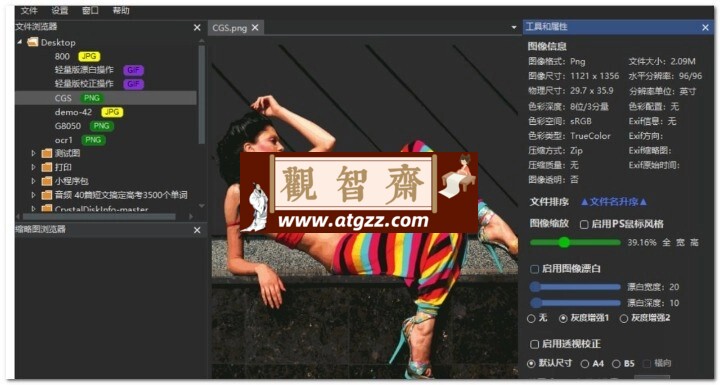
Task: Fit image height with 高 button
Action: tap(694, 242)
